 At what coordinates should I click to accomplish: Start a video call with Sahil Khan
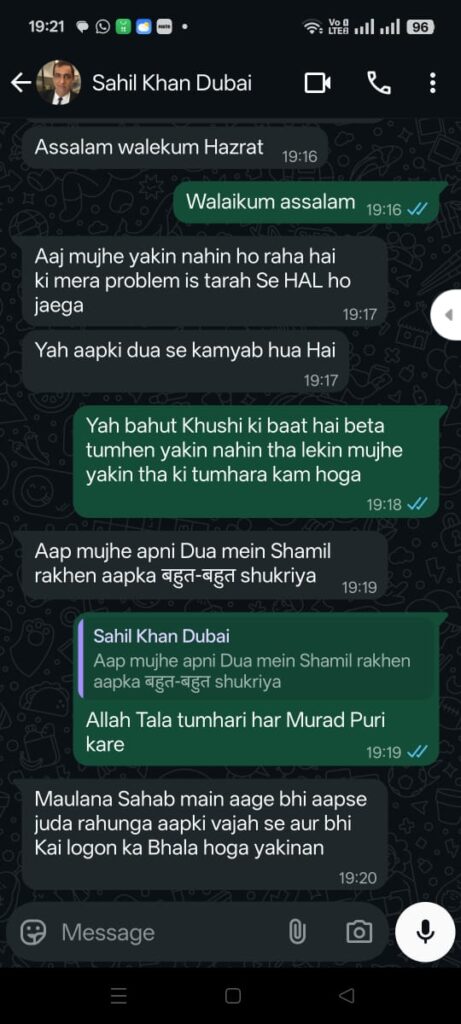coord(317,83)
